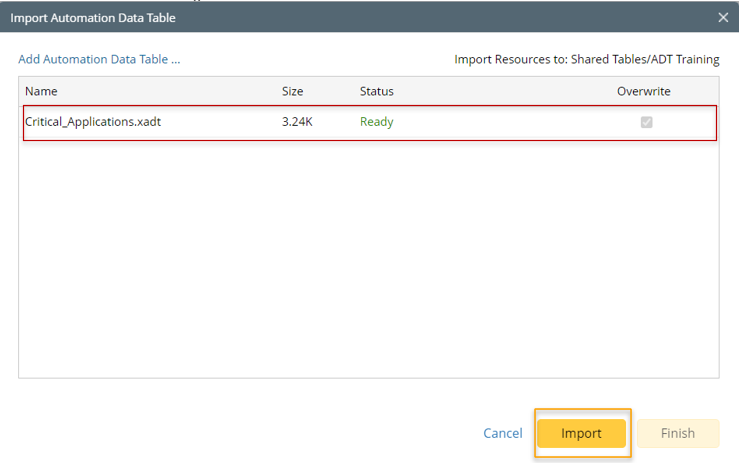This screenshot has width=741, height=463.
Task: Click the 3.24K file size cell
Action: click(298, 122)
